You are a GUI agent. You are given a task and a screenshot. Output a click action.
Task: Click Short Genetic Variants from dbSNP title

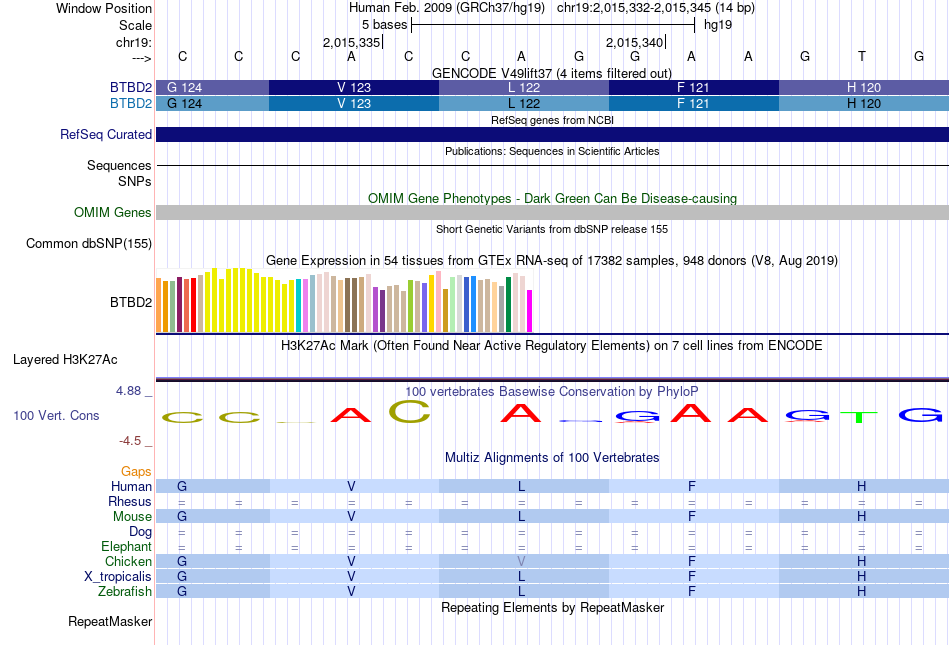pyautogui.click(x=552, y=229)
